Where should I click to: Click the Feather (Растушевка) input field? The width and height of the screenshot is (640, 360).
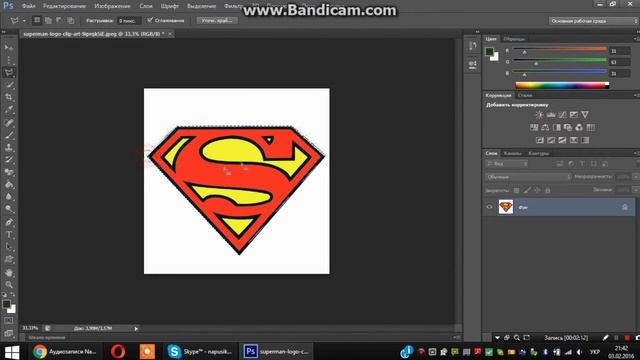[x=129, y=20]
